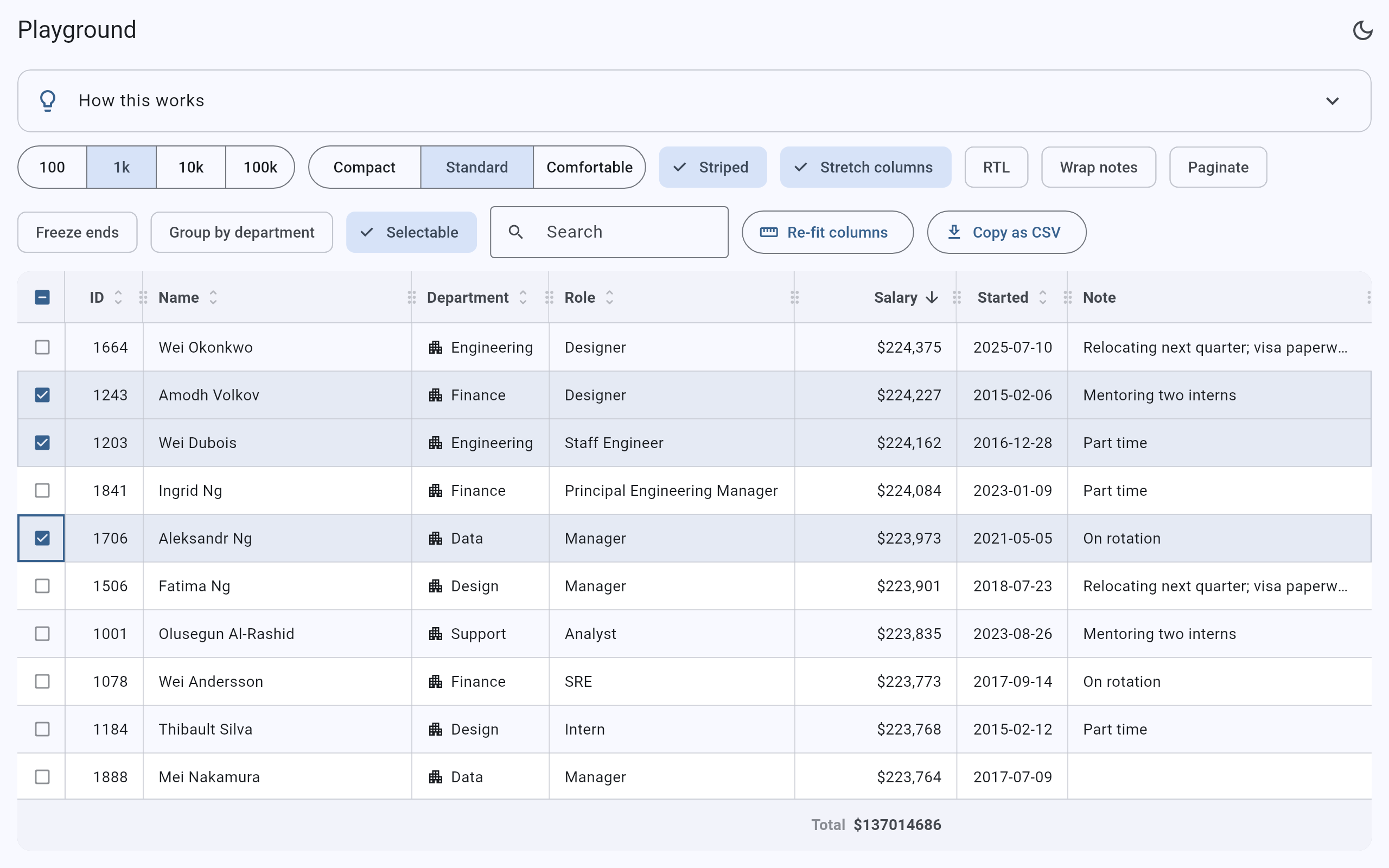Viewport: 1389px width, 868px height.
Task: Uncheck the row for Wei Dubois
Action: (42, 443)
